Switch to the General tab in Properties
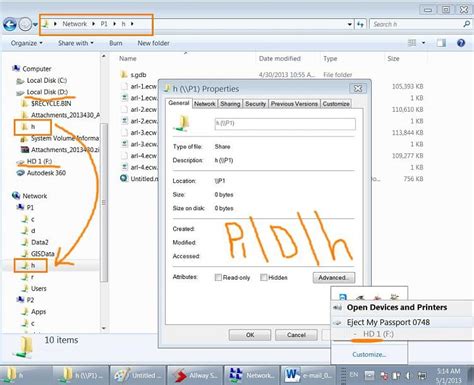 (179, 103)
